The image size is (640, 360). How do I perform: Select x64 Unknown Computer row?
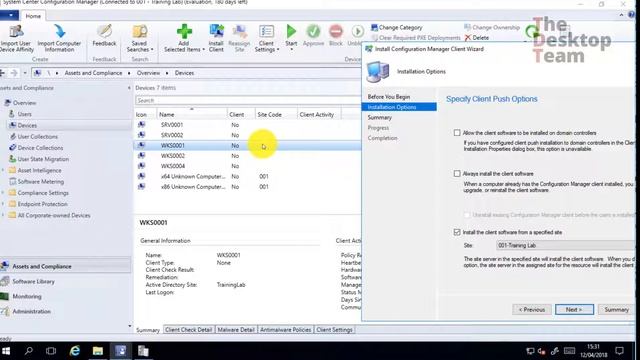248,176
